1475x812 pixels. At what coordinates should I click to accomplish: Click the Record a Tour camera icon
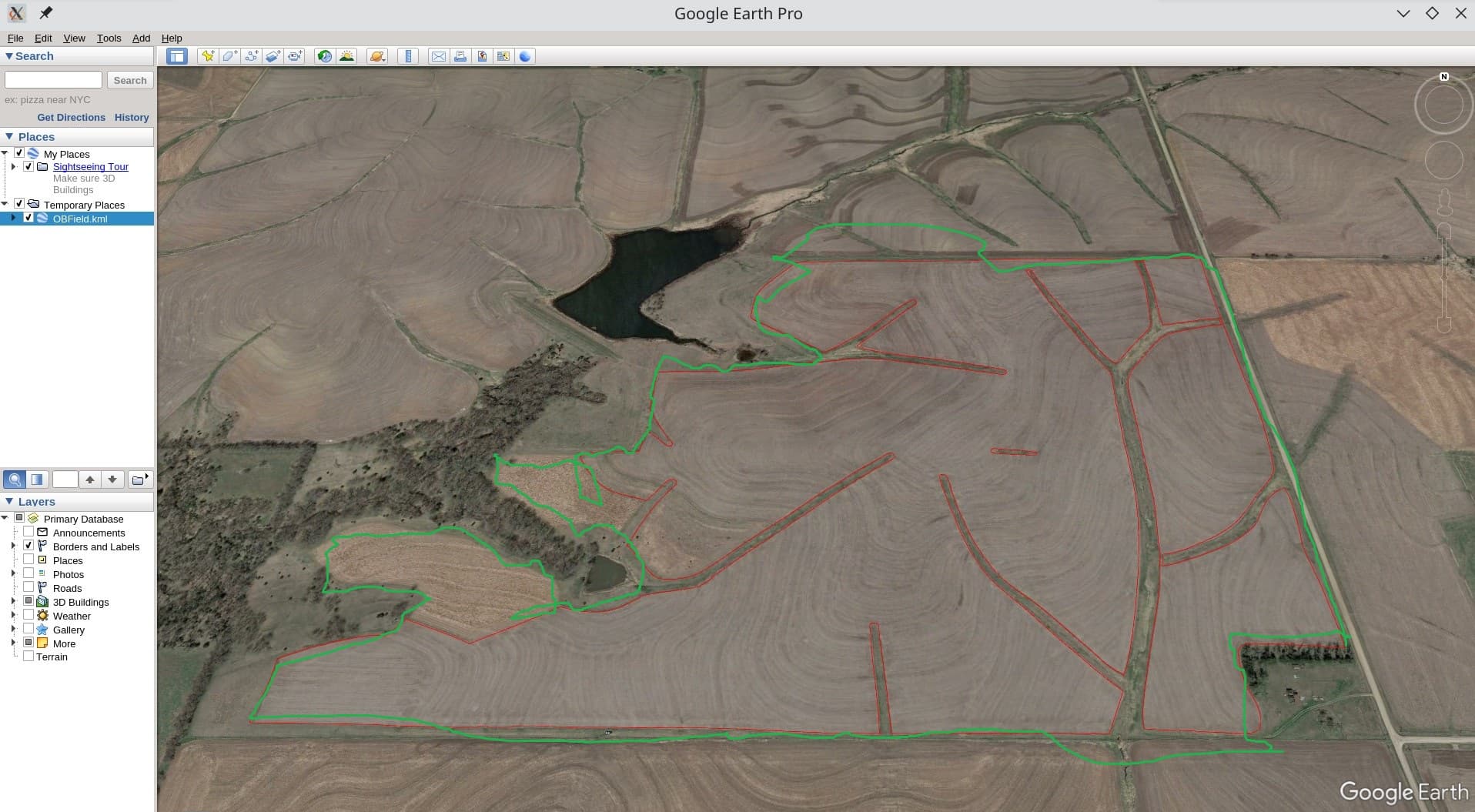(x=295, y=56)
